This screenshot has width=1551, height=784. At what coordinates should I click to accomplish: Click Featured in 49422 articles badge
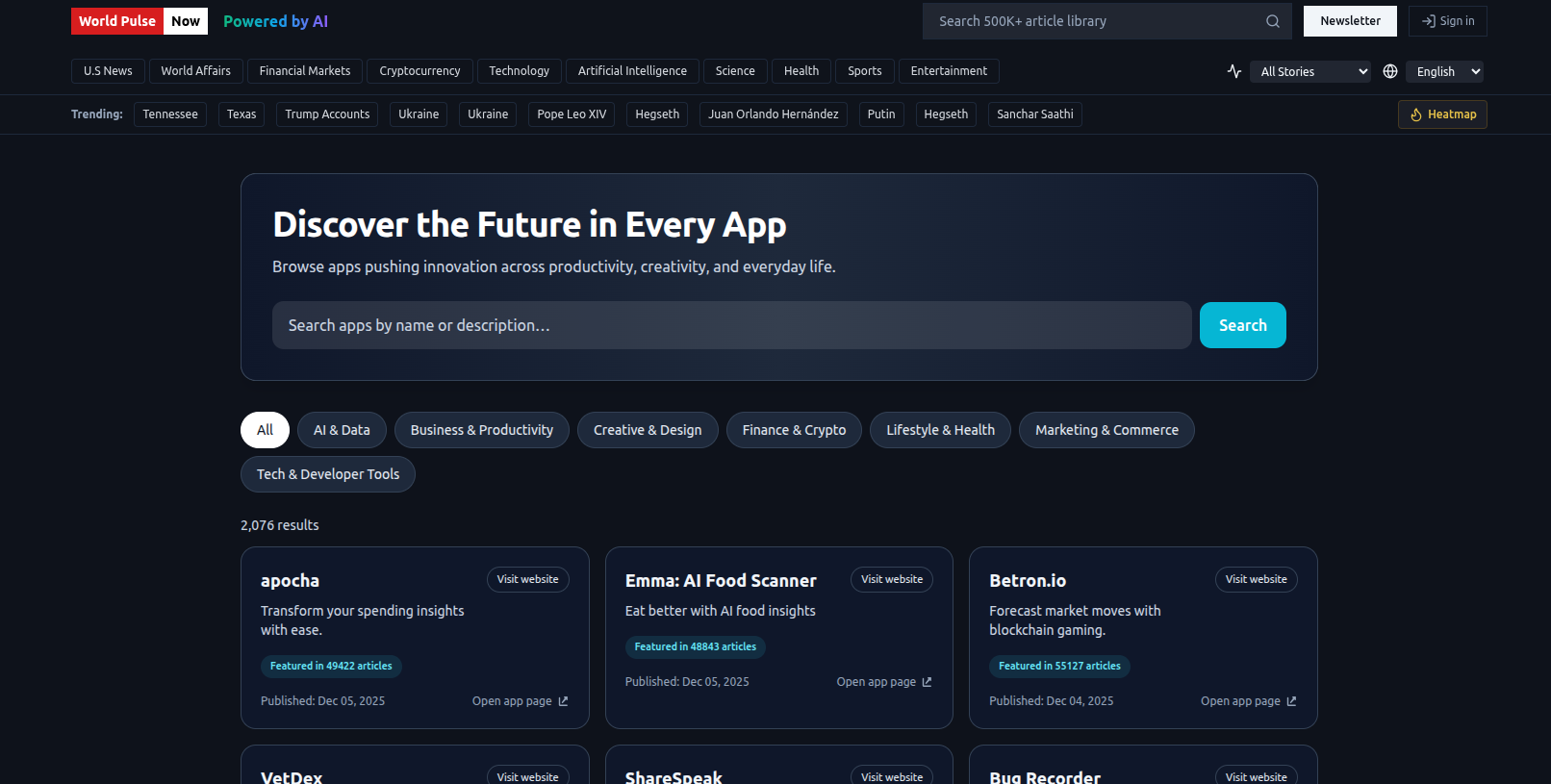point(331,666)
